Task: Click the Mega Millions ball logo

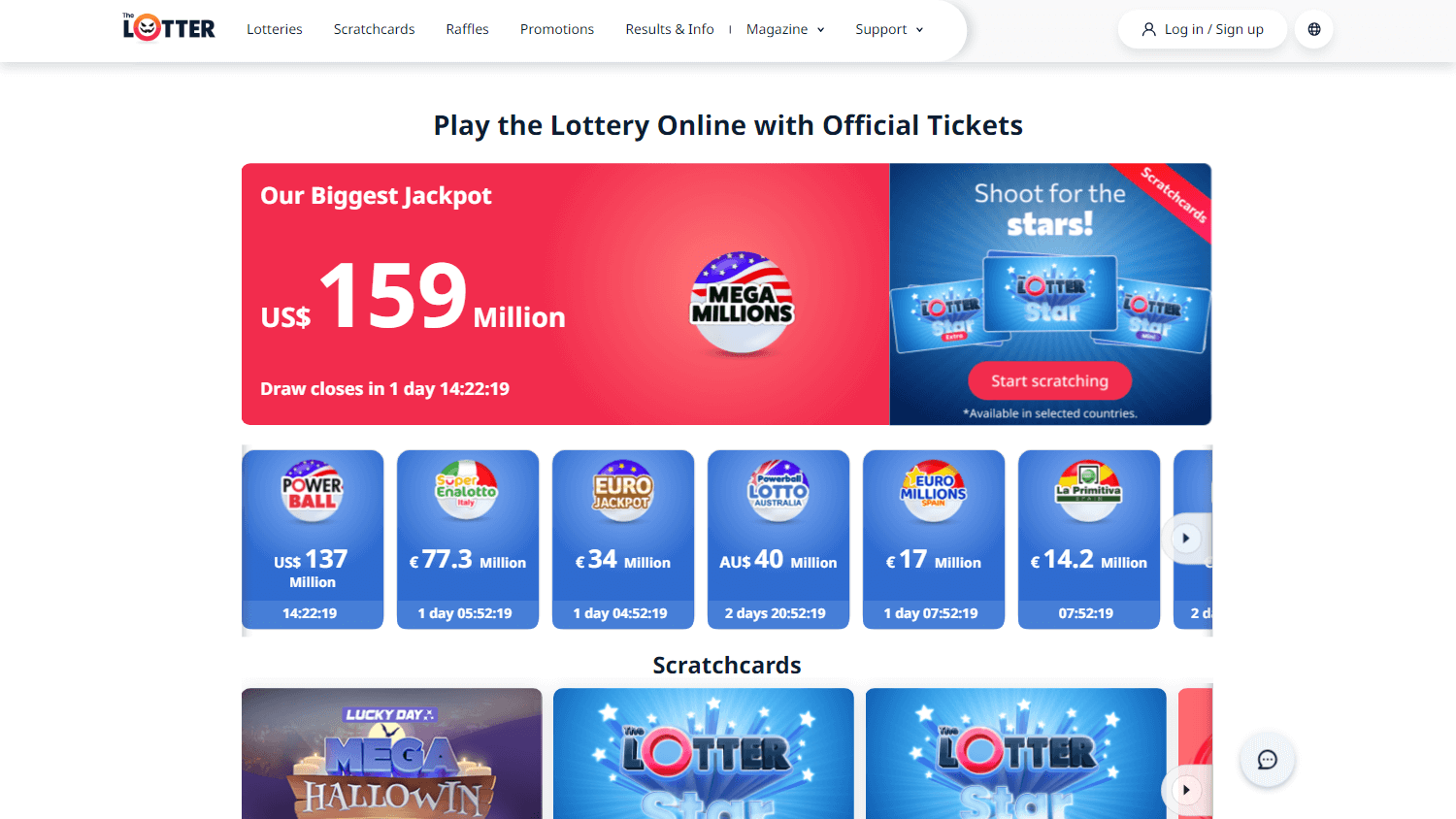Action: click(743, 303)
